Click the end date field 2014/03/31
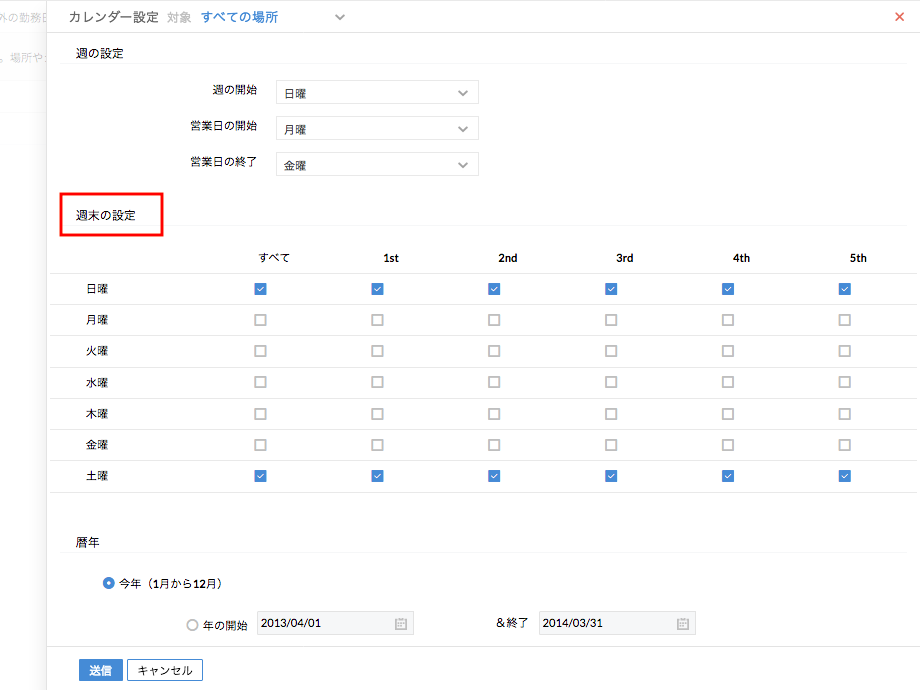The width and height of the screenshot is (920, 690). click(604, 624)
